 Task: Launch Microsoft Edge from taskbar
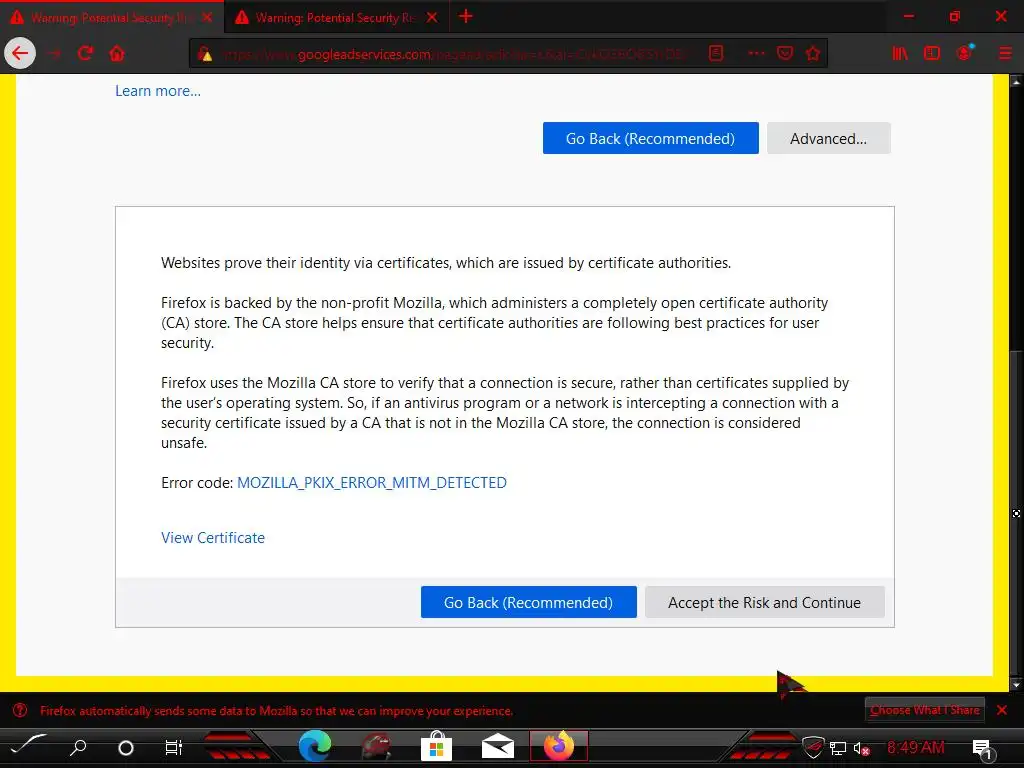315,746
